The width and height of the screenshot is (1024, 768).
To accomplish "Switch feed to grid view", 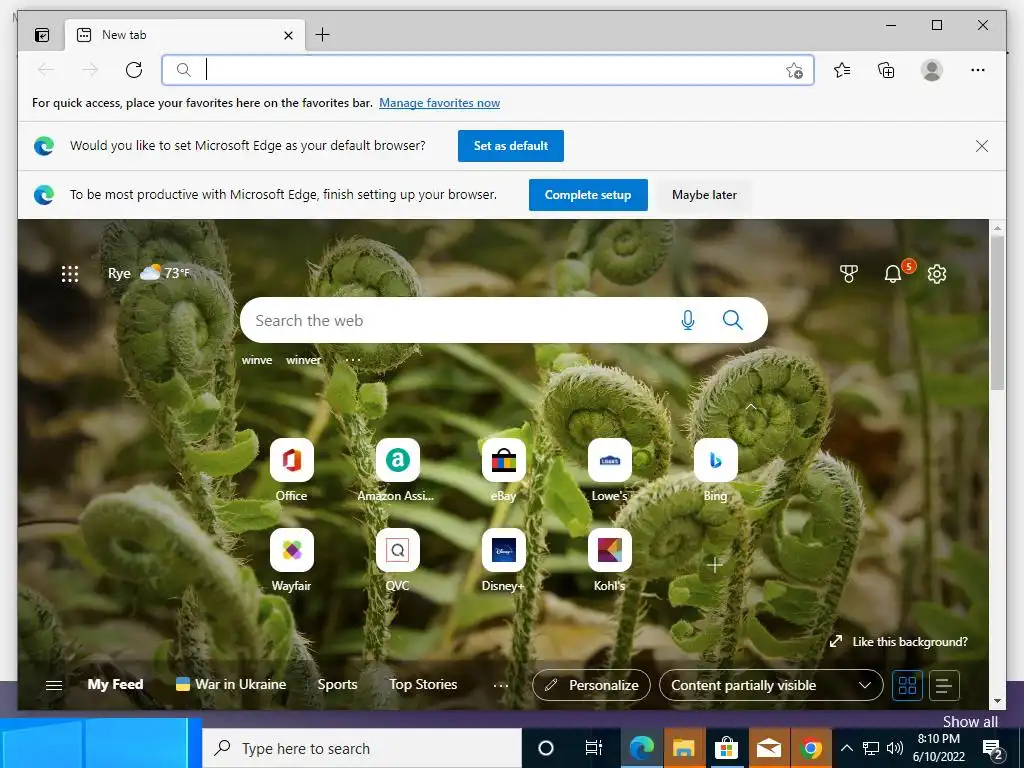I will (x=907, y=685).
